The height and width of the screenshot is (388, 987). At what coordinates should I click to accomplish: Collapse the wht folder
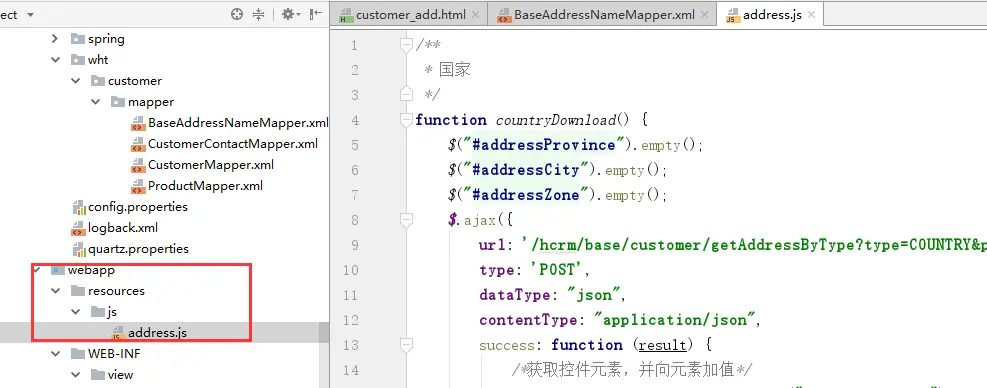(x=55, y=60)
